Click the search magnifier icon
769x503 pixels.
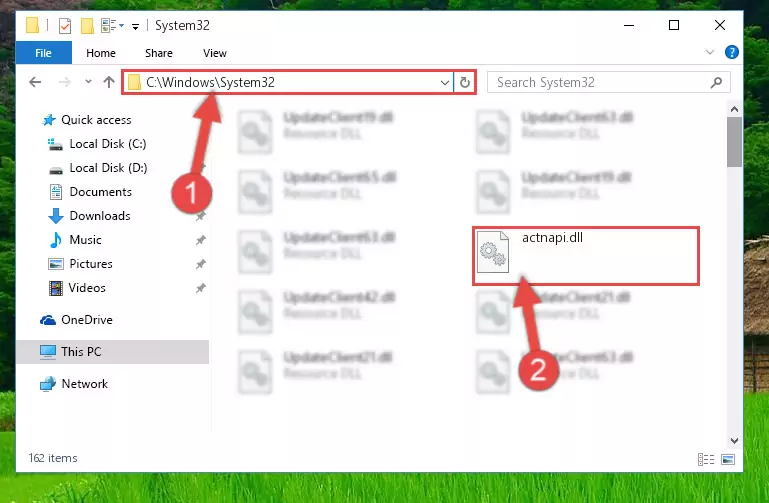coord(717,82)
